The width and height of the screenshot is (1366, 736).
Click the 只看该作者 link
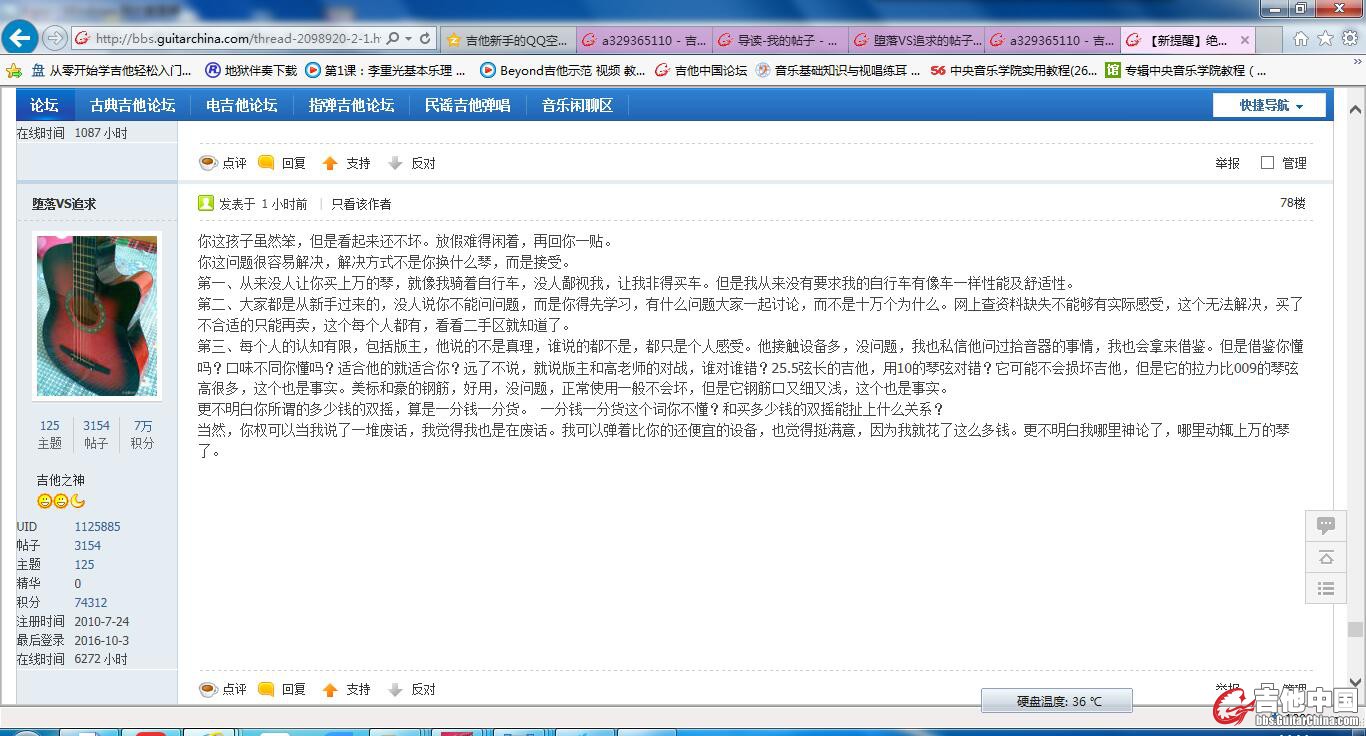[x=361, y=203]
